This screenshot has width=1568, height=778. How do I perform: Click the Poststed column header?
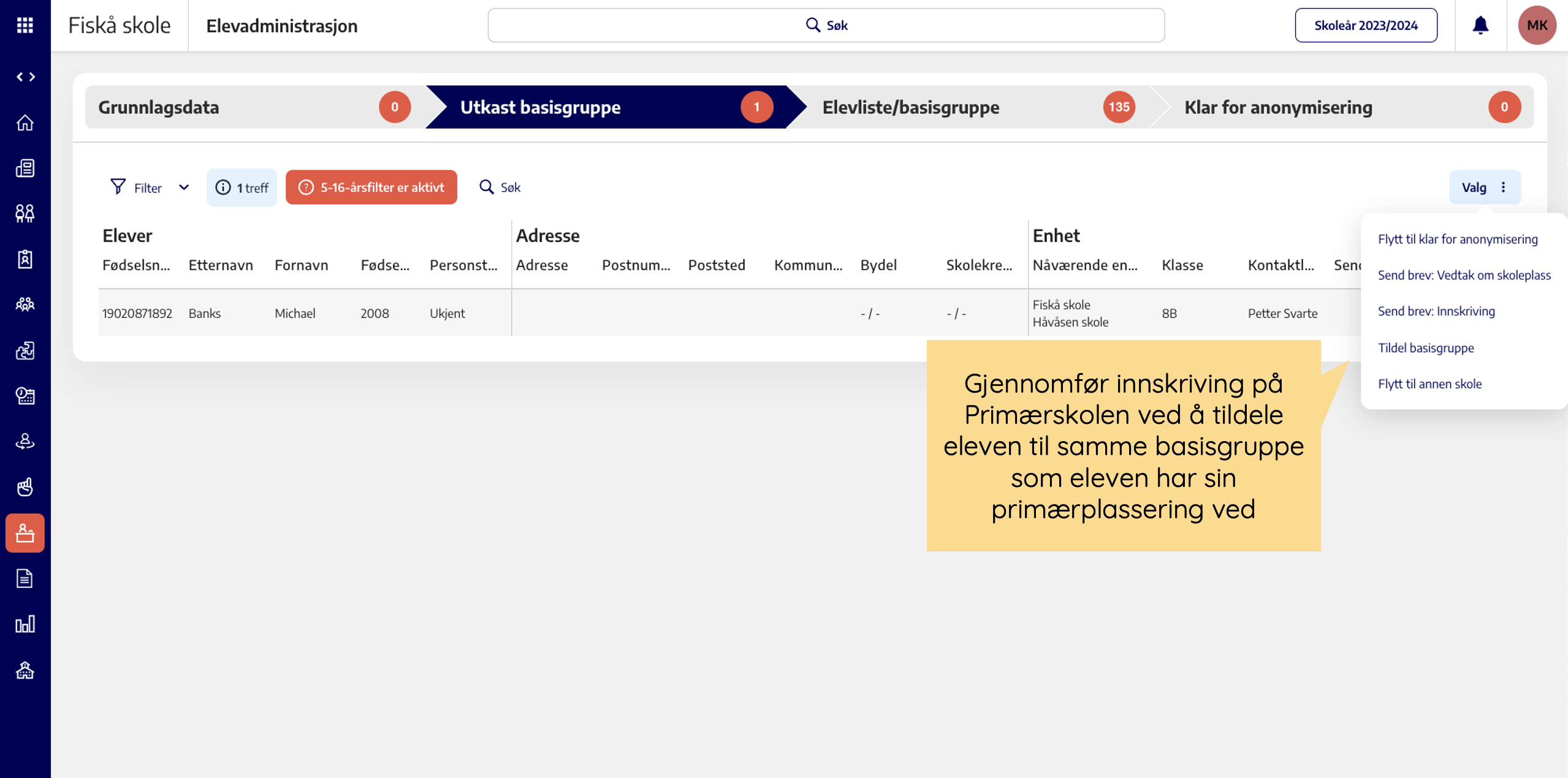tap(717, 265)
